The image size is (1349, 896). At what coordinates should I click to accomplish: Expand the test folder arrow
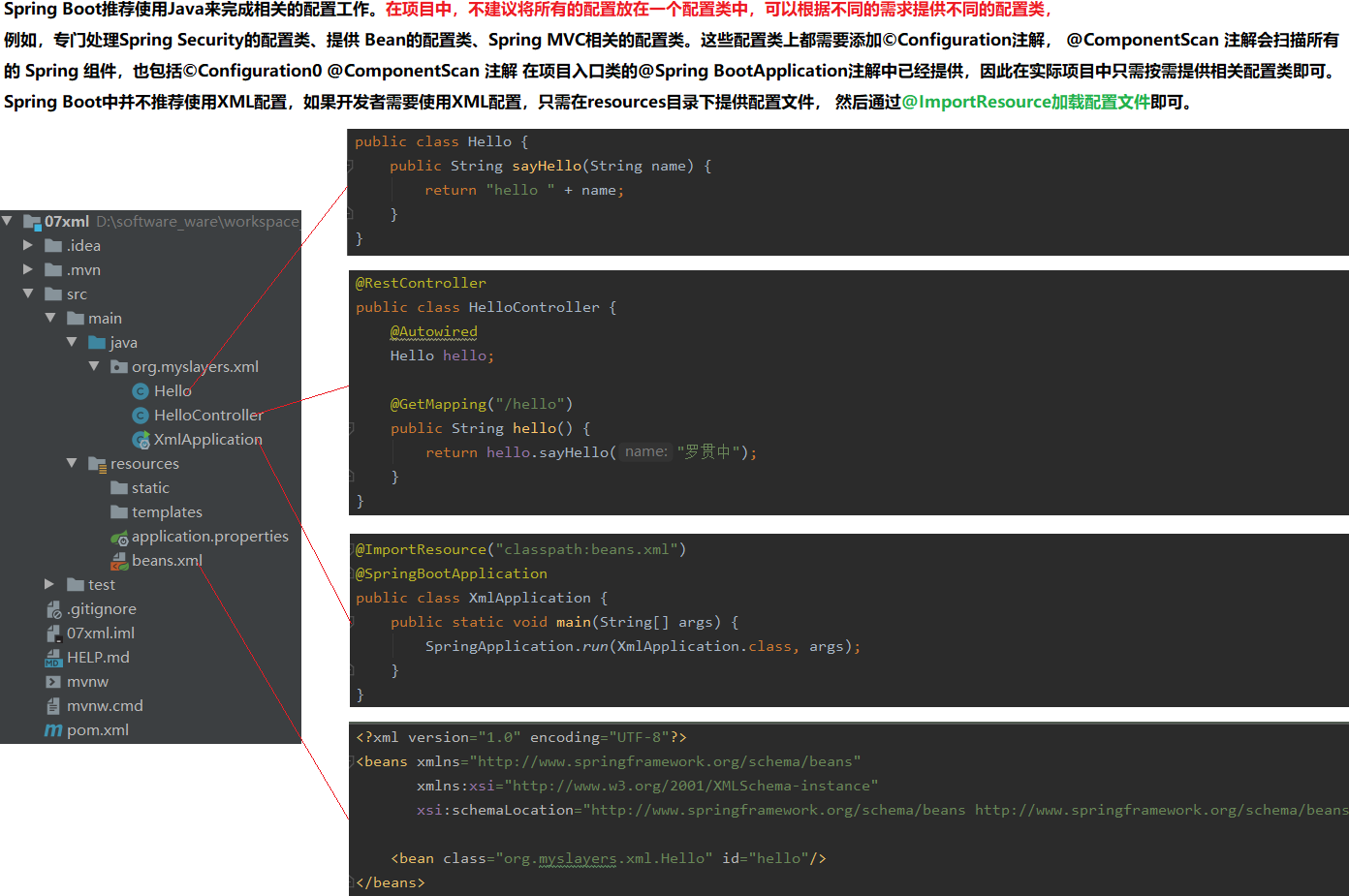49,584
